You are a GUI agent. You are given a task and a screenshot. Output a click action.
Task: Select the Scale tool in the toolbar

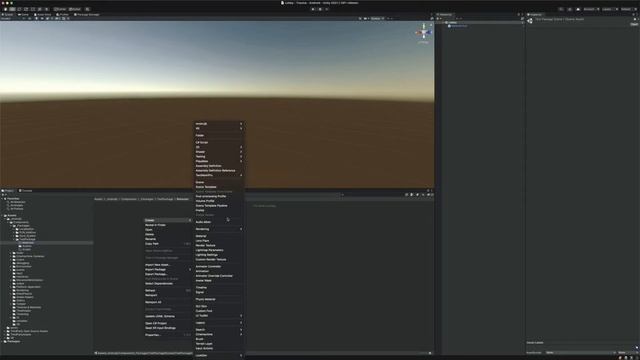click(x=26, y=9)
